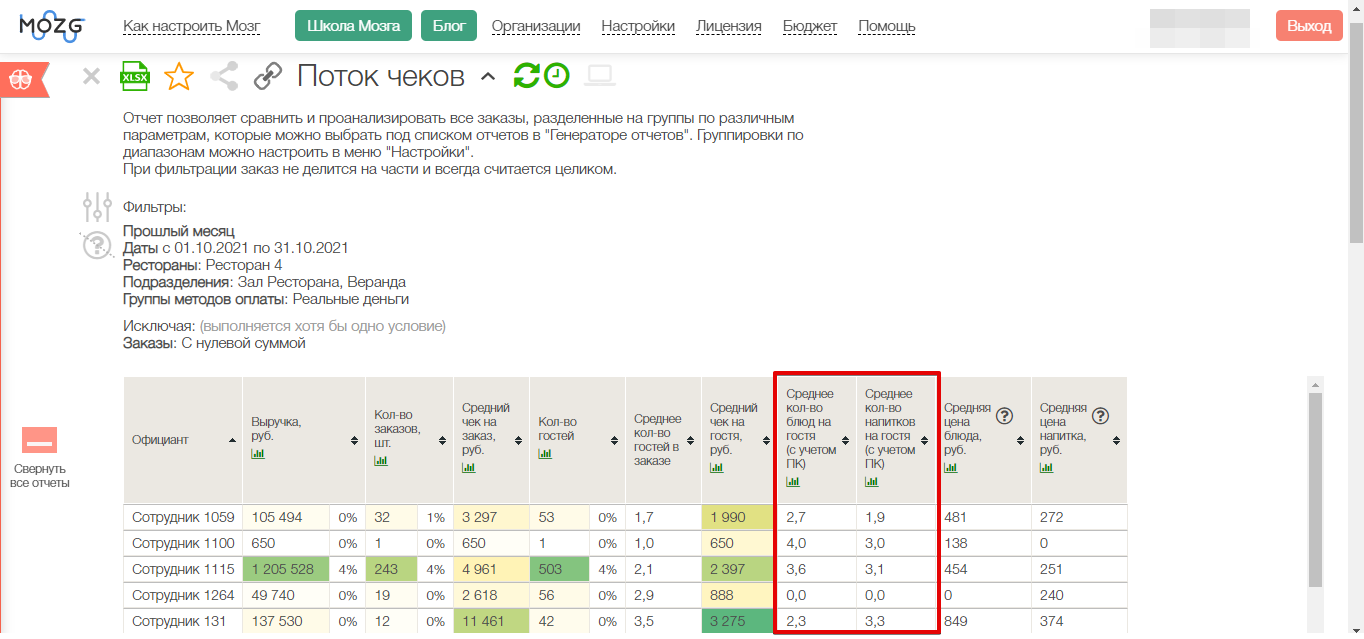
Task: Add report to favorites with star icon
Action: coord(178,76)
